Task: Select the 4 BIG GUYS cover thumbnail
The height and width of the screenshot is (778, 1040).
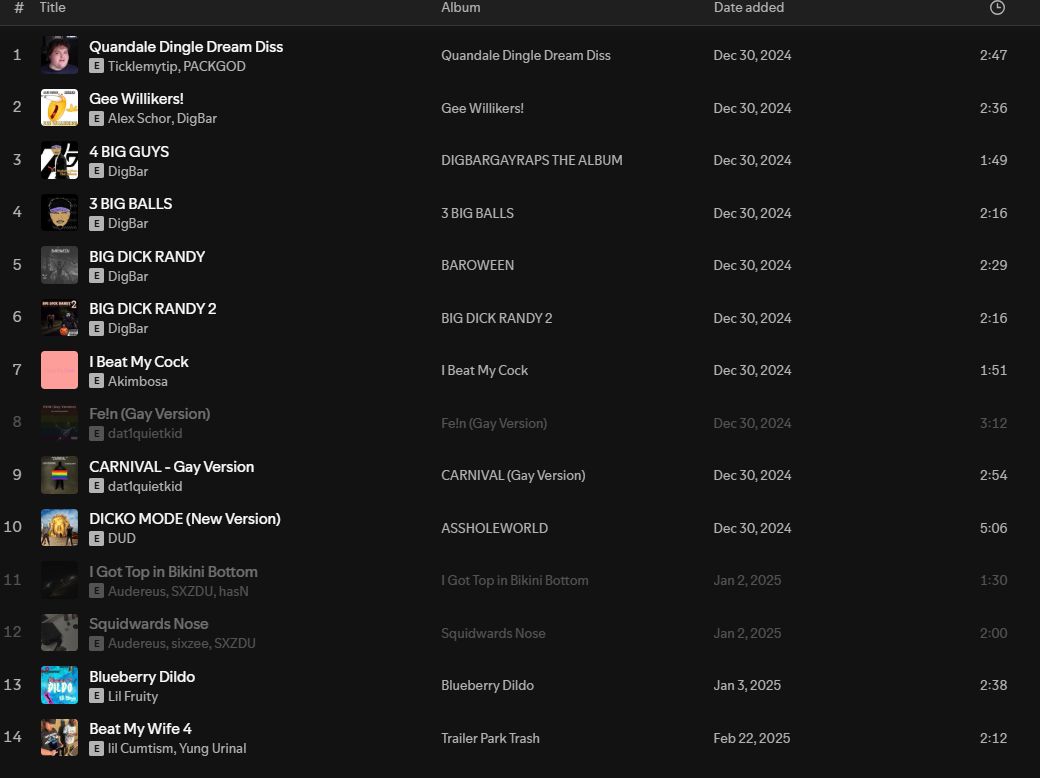Action: point(59,160)
